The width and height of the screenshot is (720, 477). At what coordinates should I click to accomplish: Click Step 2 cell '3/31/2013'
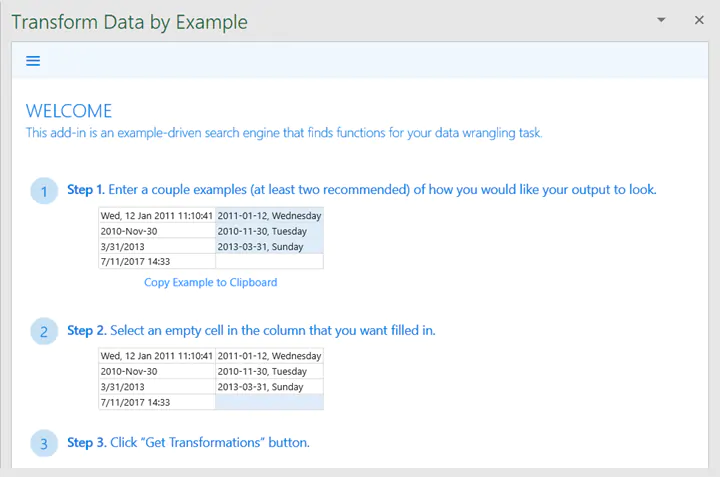point(157,387)
